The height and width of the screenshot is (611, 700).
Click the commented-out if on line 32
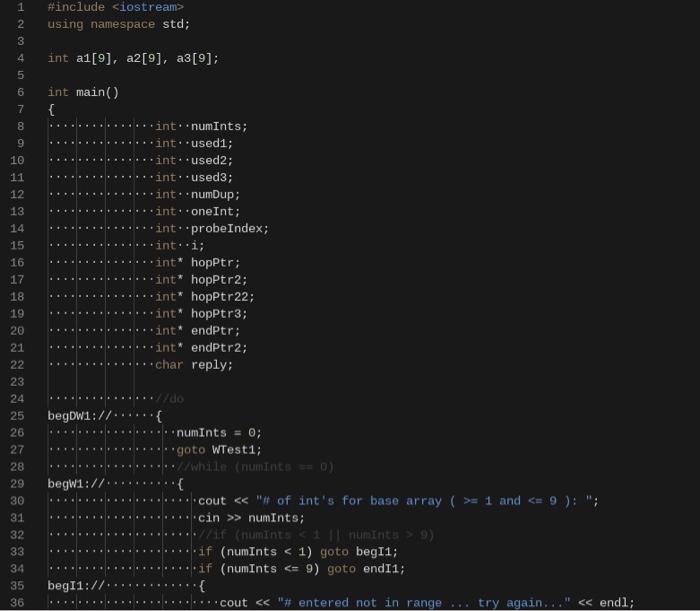point(315,535)
